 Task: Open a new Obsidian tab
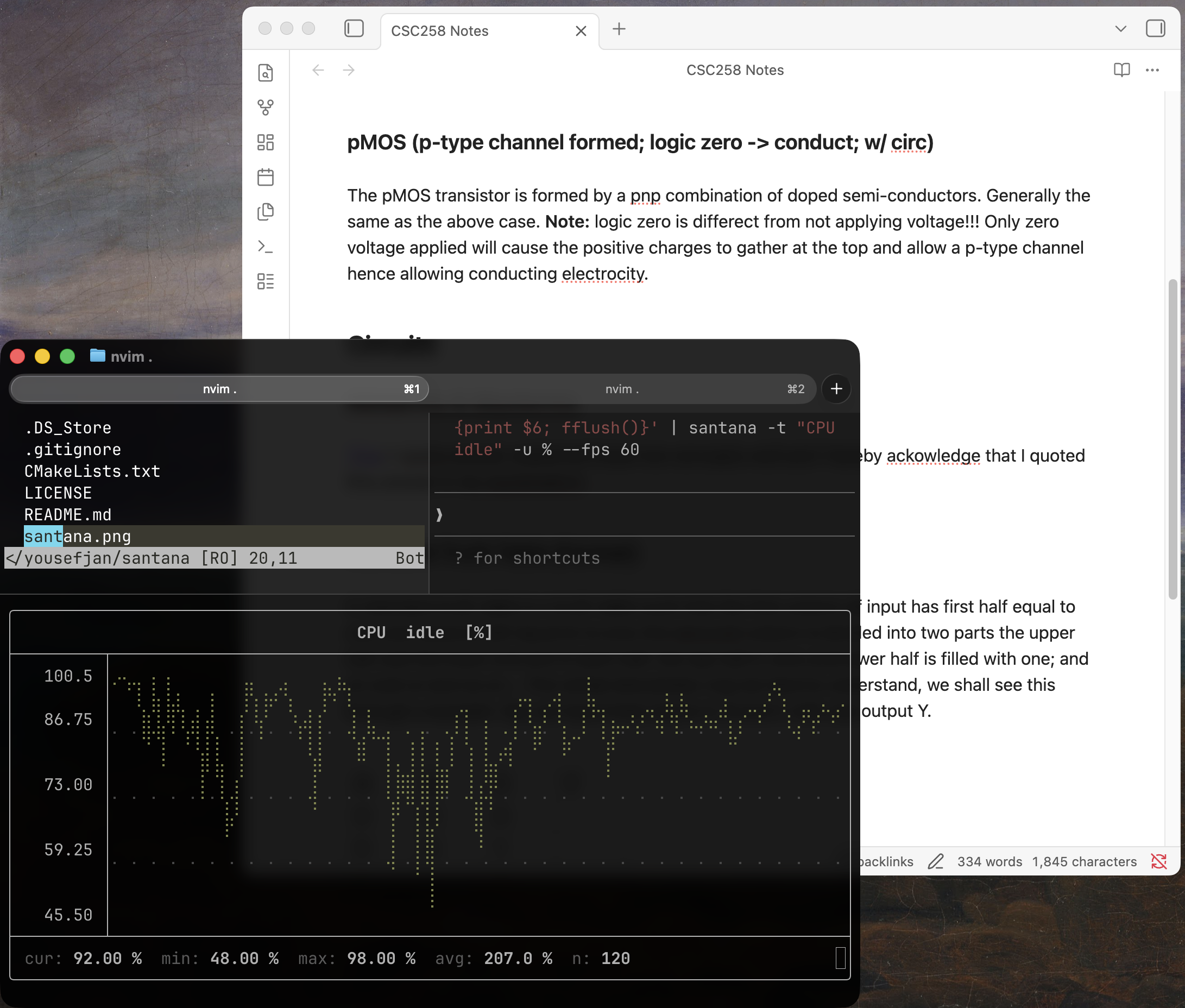click(x=619, y=29)
